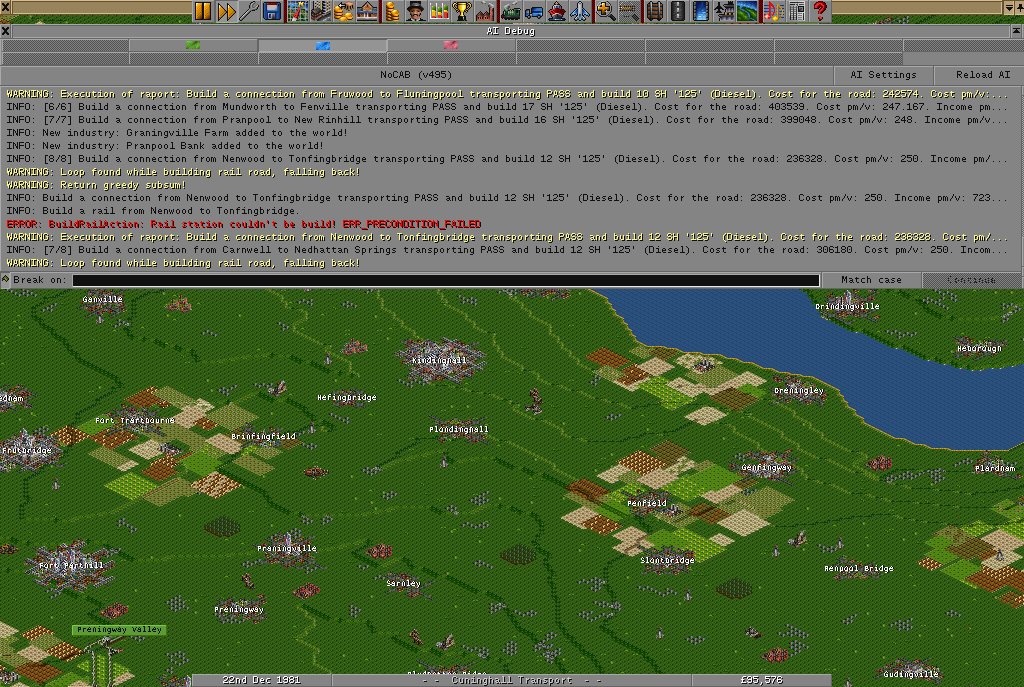Click 'Graningville Farm added' info line
Screen dimensions: 1024x687
click(x=176, y=133)
